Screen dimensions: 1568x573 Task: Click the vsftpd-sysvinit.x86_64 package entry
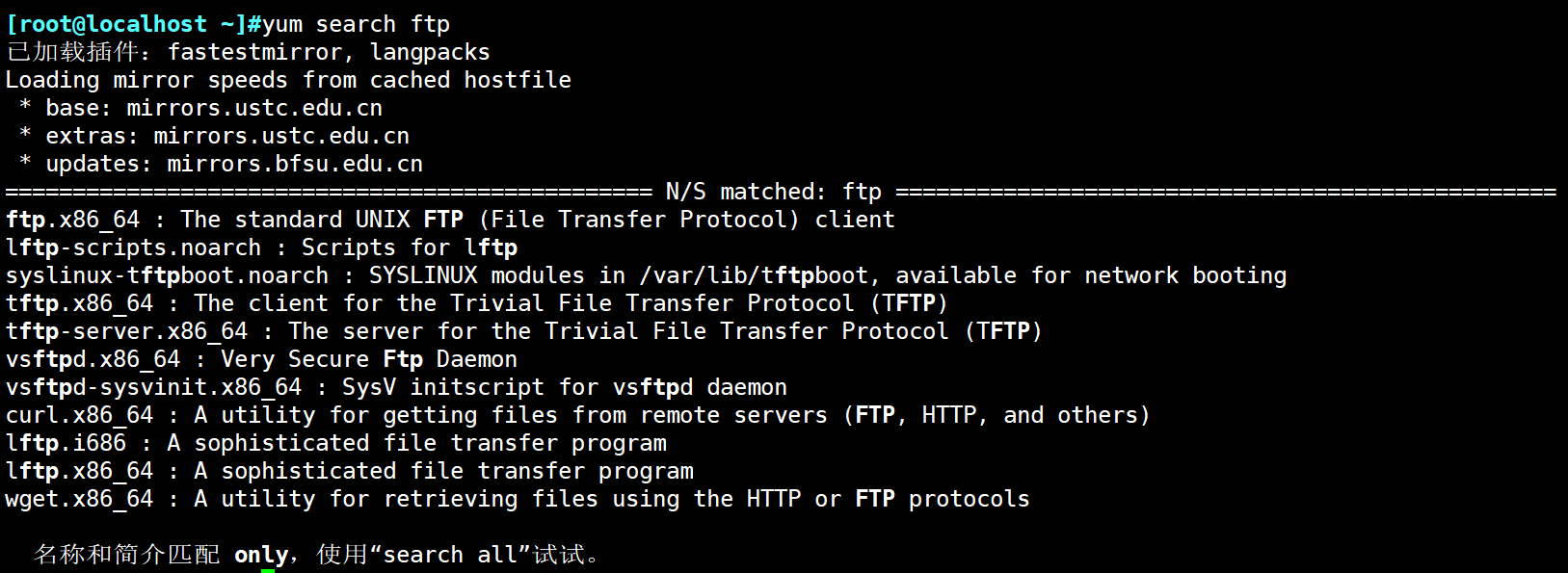[154, 387]
